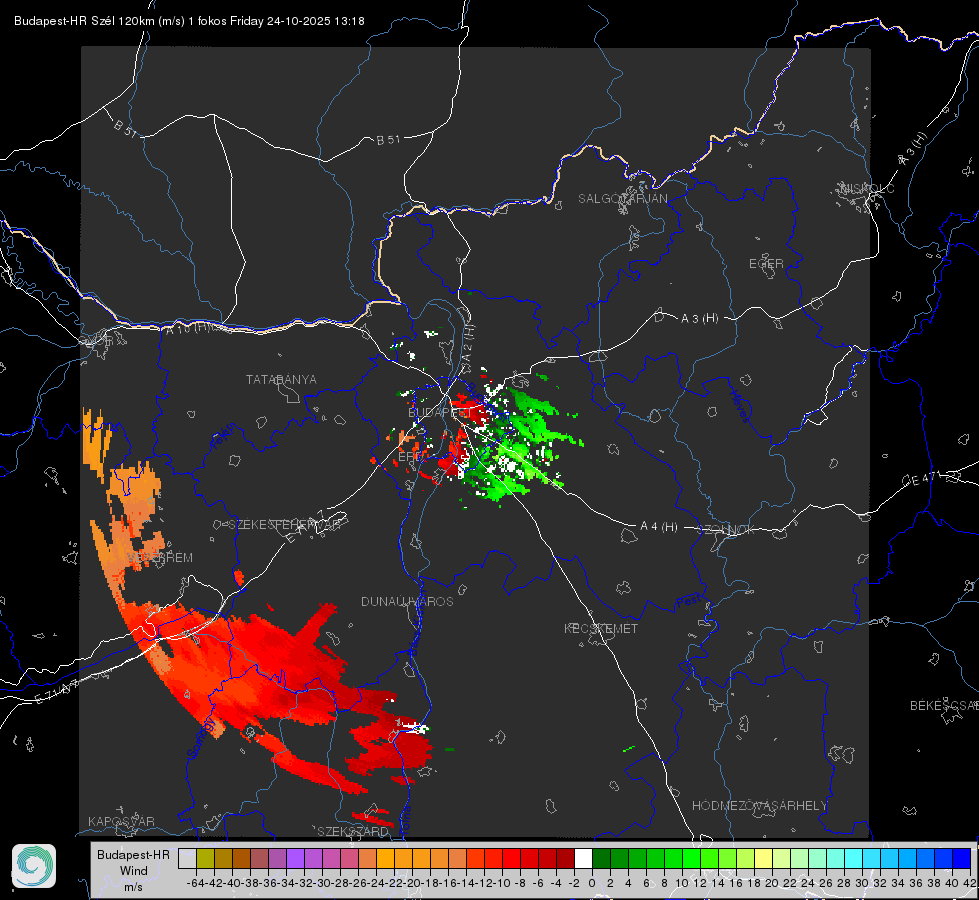This screenshot has height=900, width=979.
Task: Click the BUDAPEST city label on the map
Action: coord(439,413)
